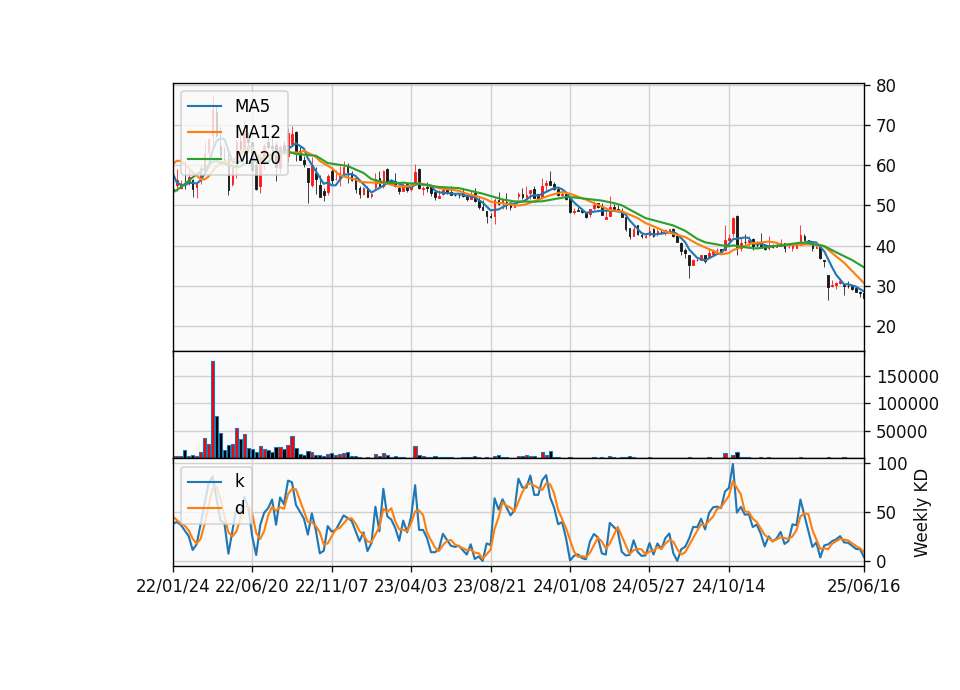This screenshot has width=960, height=690.
Task: Click the 23/08/21 date label
Action: (x=490, y=586)
